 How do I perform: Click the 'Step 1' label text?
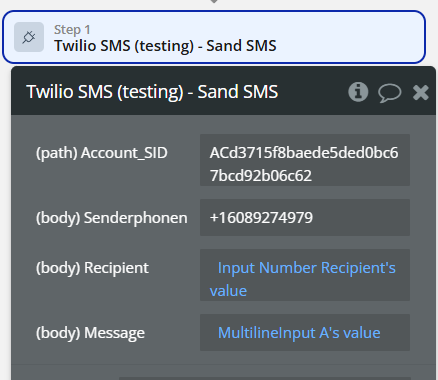click(x=72, y=30)
